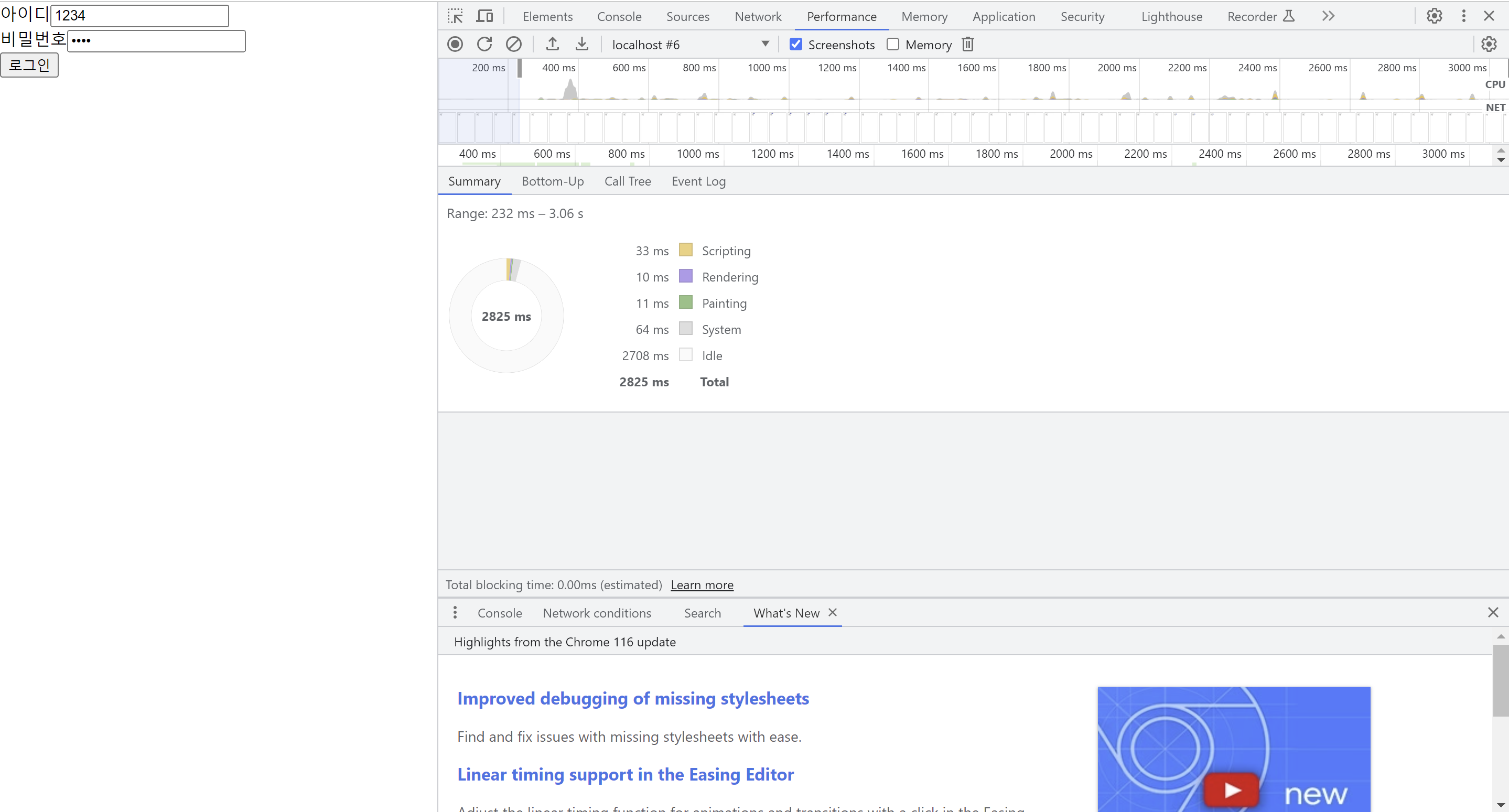Click the Scripting yellow color swatch

(x=685, y=250)
